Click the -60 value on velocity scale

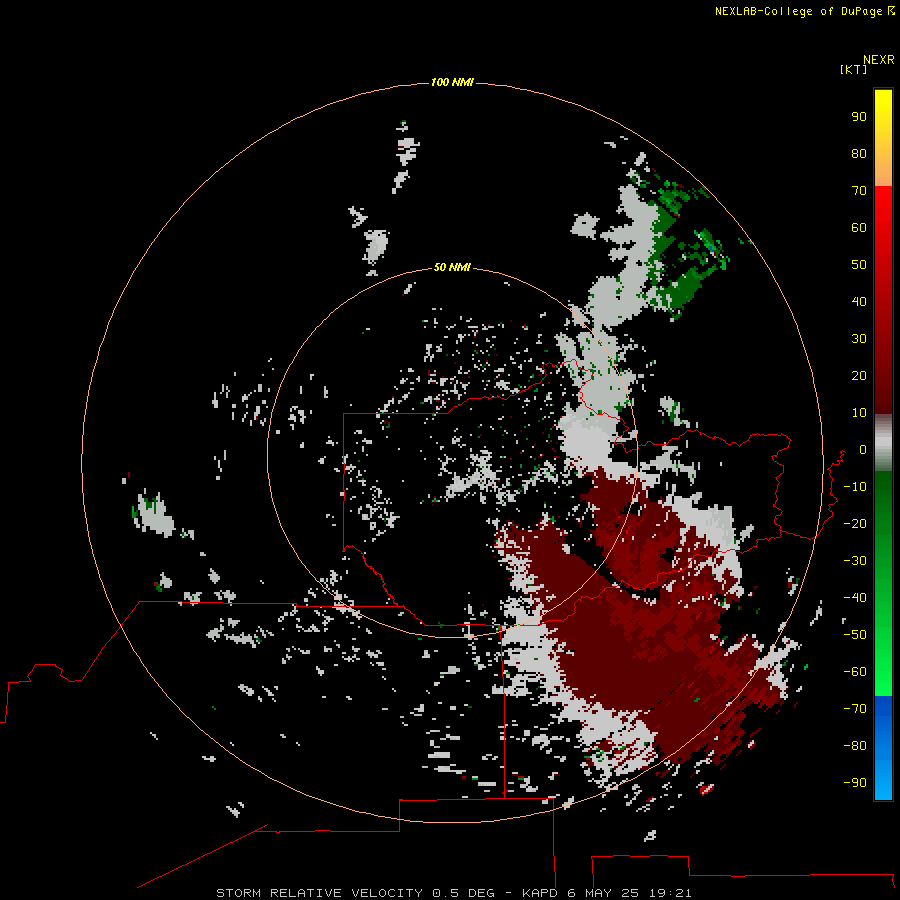855,672
